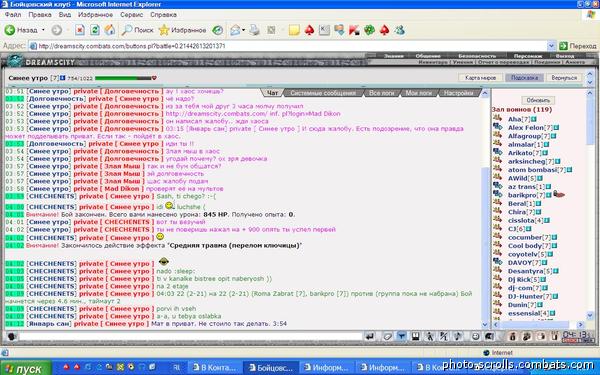
Task: Click the dreamscity Mad Dikon link
Action: tap(253, 114)
